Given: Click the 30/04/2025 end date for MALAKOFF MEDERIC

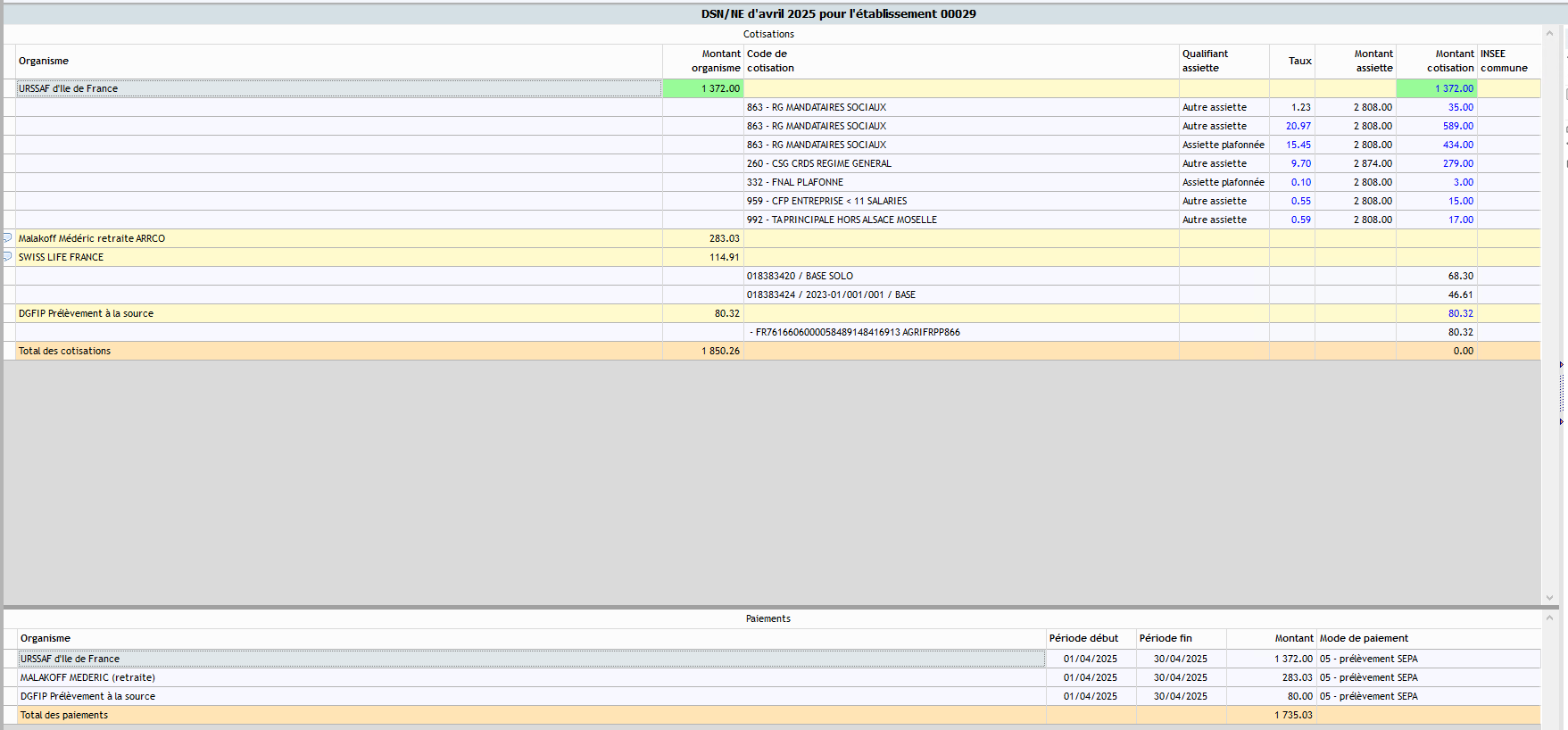Looking at the screenshot, I should point(1180,677).
